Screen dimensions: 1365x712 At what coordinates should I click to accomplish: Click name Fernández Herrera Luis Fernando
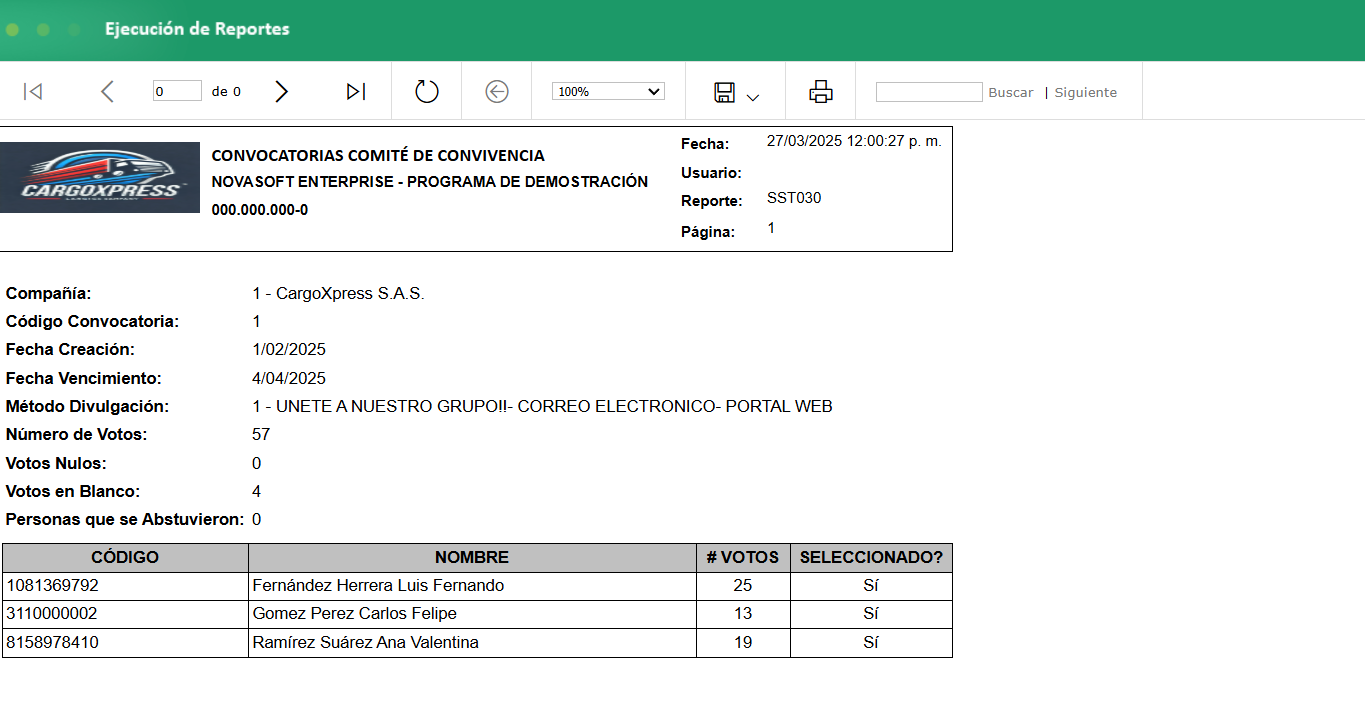[x=378, y=586]
